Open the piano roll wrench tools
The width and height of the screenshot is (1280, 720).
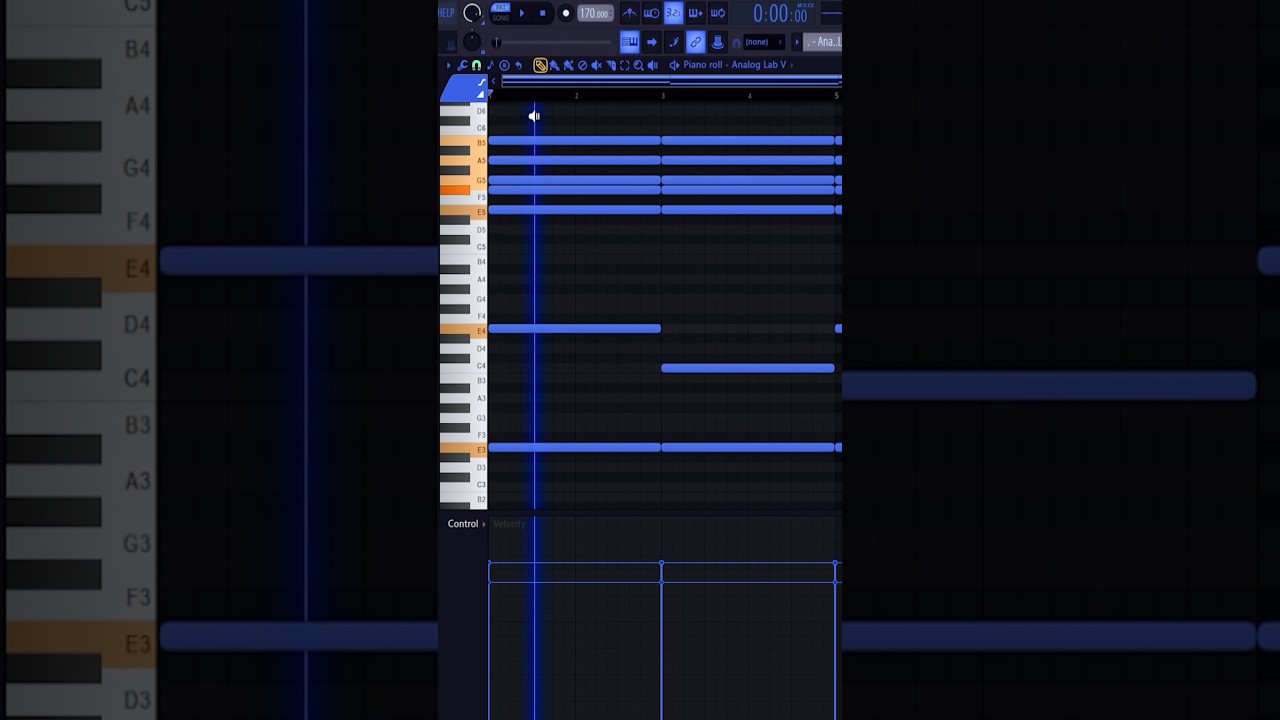pos(462,65)
